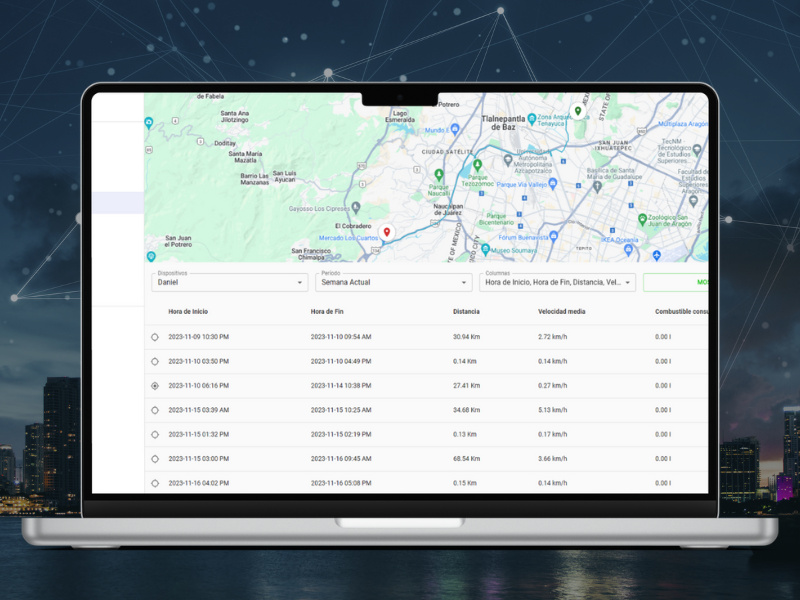Click the Tlalnepantla de Baz map label

[503, 123]
